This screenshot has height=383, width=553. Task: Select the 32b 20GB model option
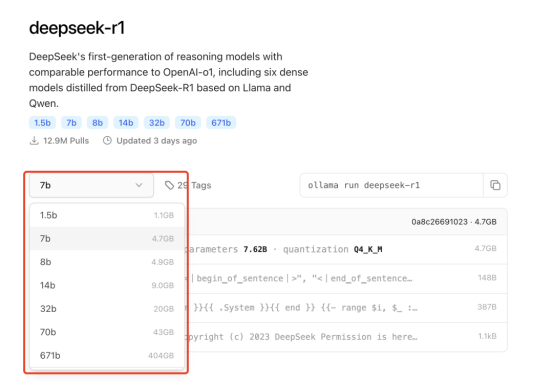click(x=107, y=309)
